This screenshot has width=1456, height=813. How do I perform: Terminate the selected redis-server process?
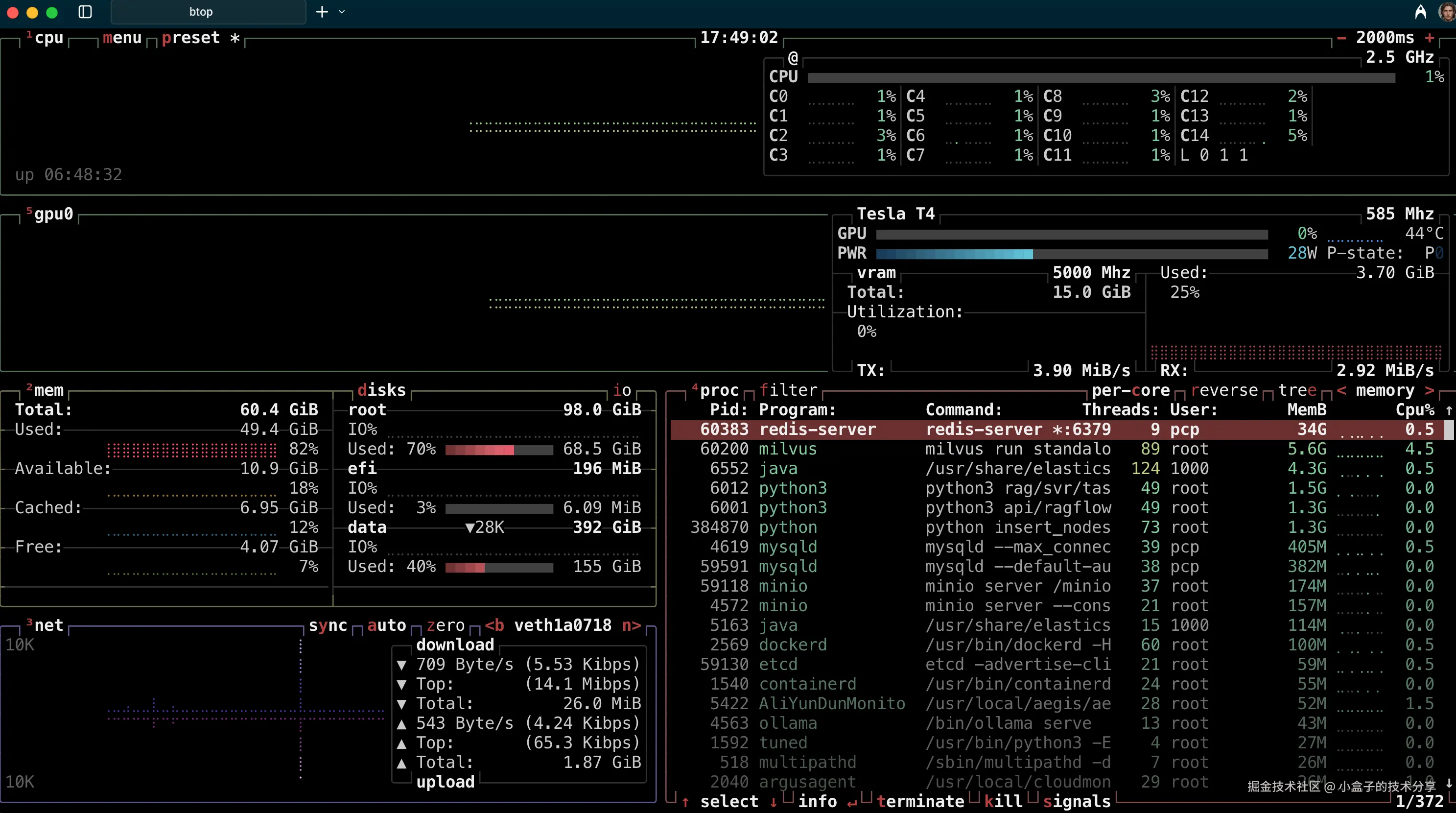920,801
